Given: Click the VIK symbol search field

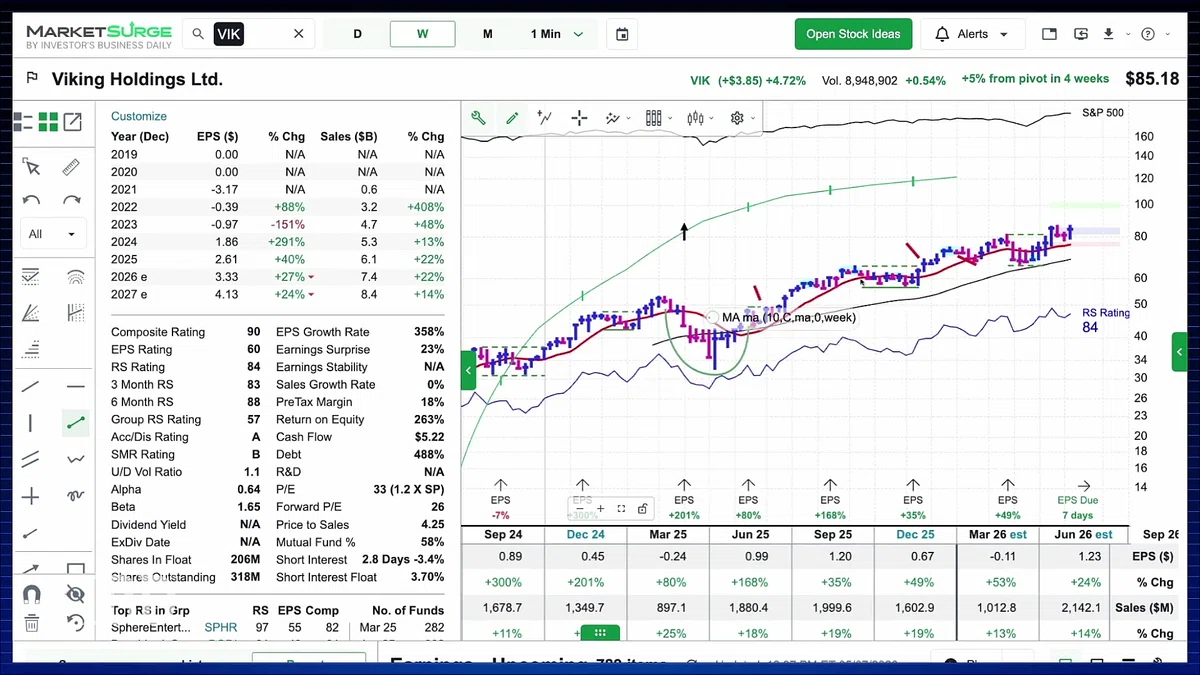Looking at the screenshot, I should (x=250, y=34).
